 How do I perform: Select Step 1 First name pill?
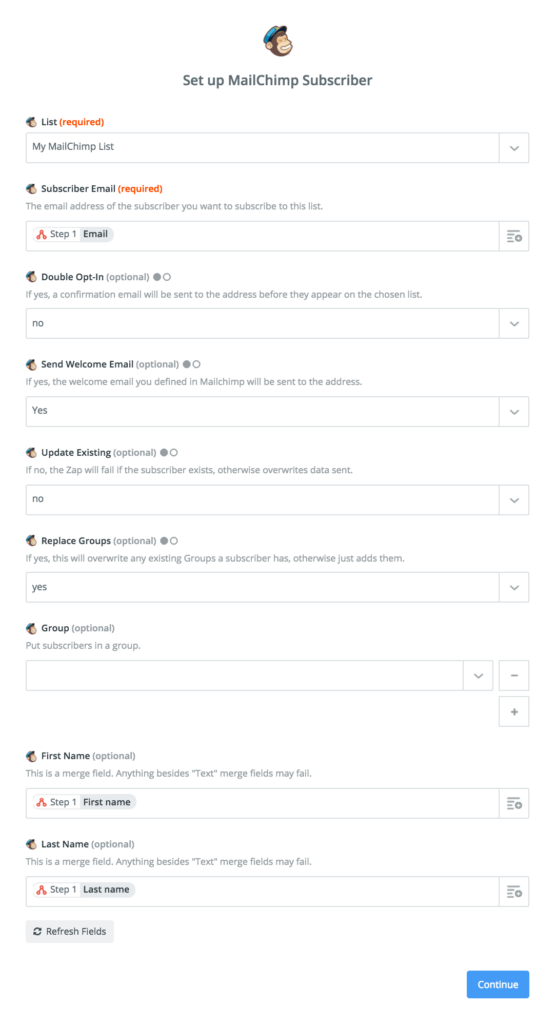pyautogui.click(x=84, y=802)
